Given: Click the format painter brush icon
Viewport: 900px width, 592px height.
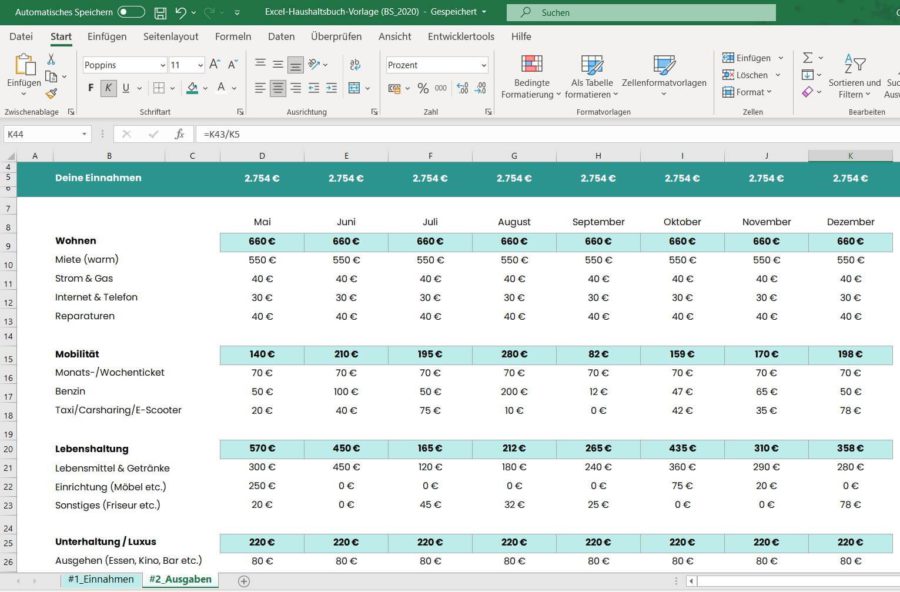Looking at the screenshot, I should 51,93.
